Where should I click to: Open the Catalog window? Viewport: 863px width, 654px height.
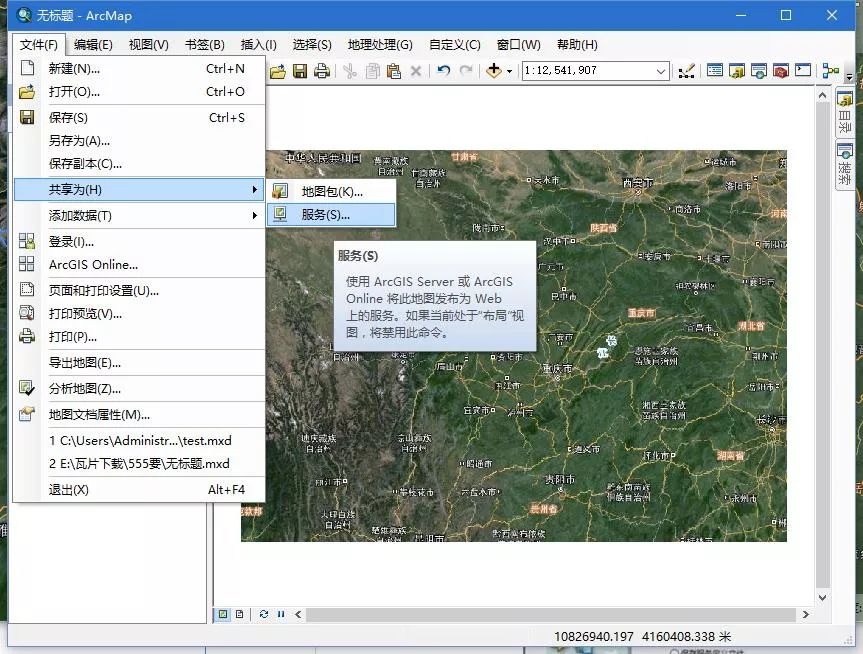coord(736,70)
